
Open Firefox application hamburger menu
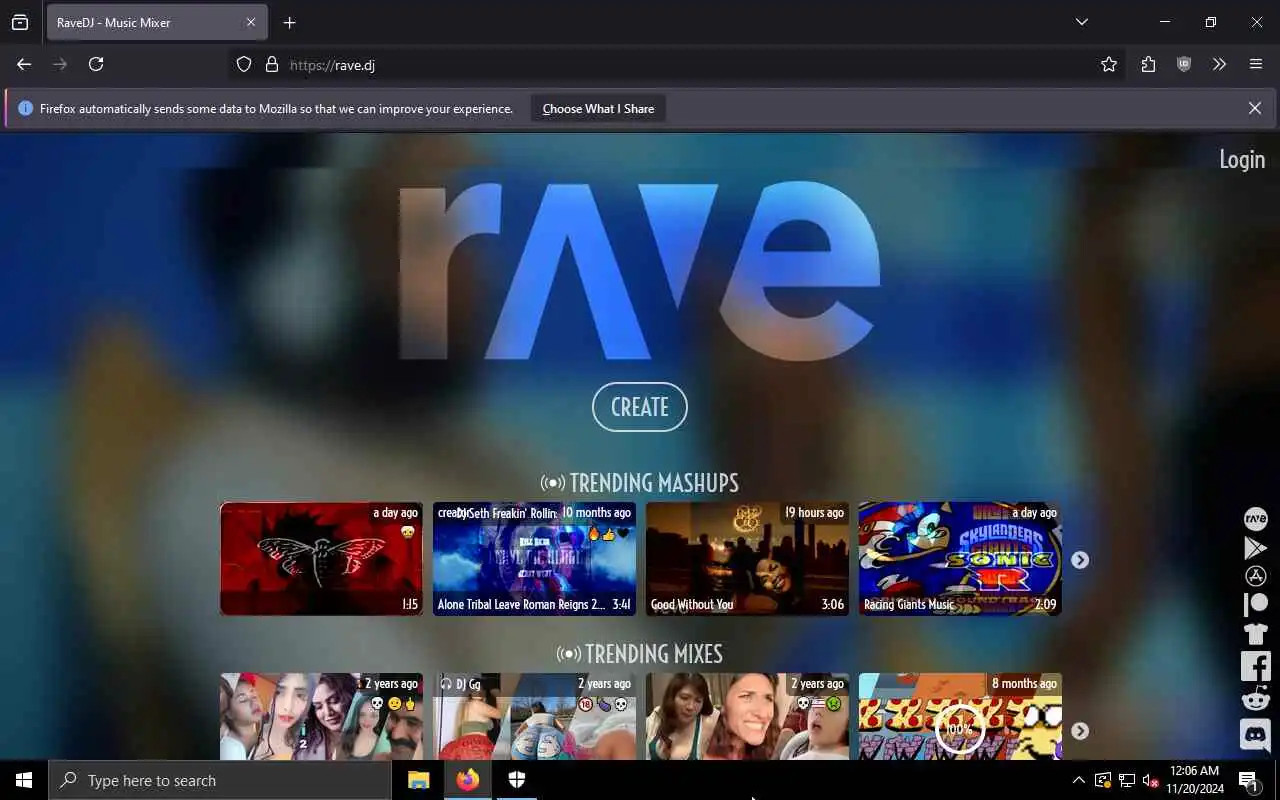[x=1256, y=64]
